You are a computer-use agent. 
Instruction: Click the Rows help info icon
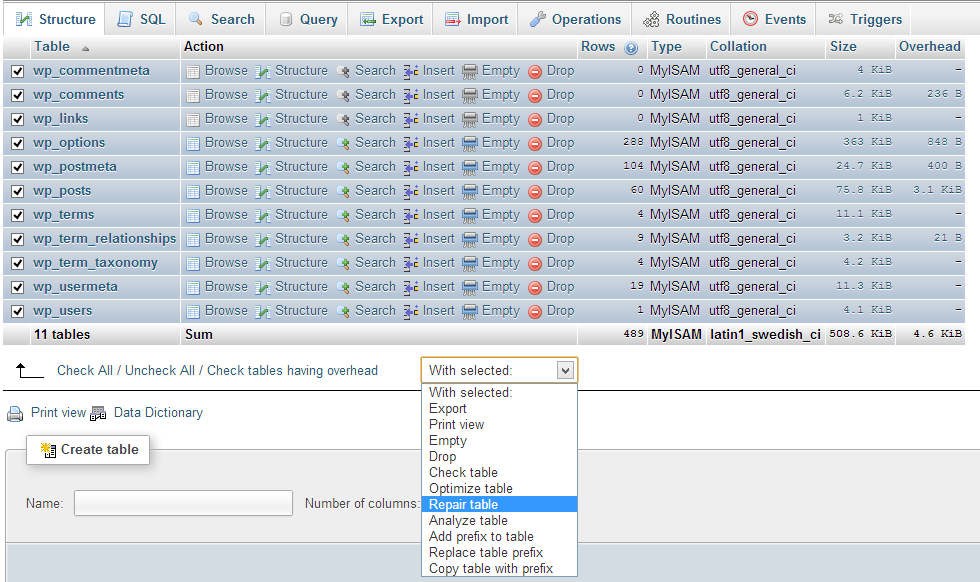click(x=631, y=48)
